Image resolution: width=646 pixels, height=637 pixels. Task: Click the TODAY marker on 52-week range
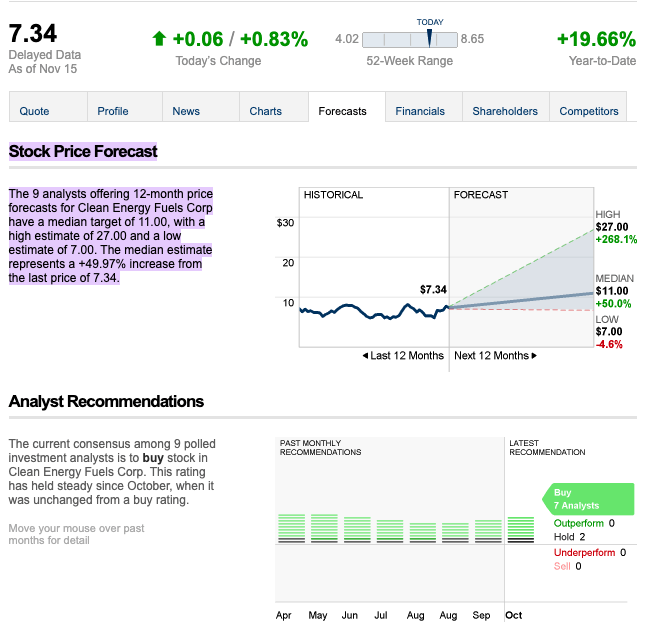click(x=429, y=38)
